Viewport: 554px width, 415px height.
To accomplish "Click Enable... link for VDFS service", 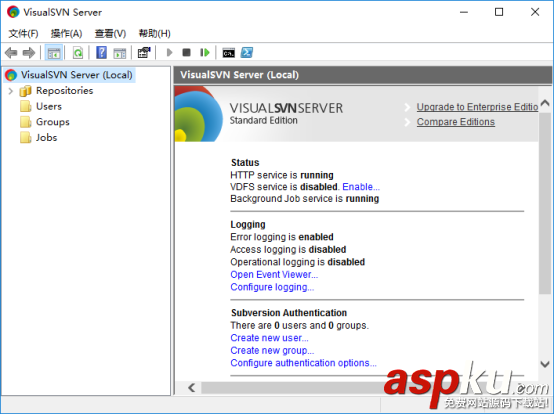I will pyautogui.click(x=361, y=187).
